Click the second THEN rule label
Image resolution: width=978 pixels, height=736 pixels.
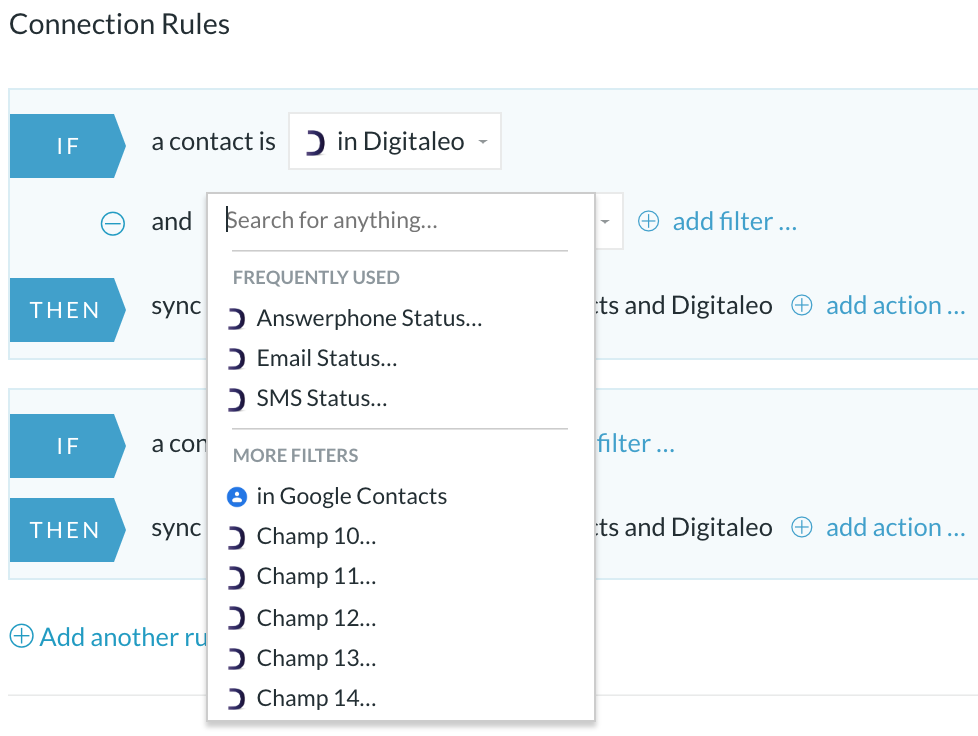point(67,530)
